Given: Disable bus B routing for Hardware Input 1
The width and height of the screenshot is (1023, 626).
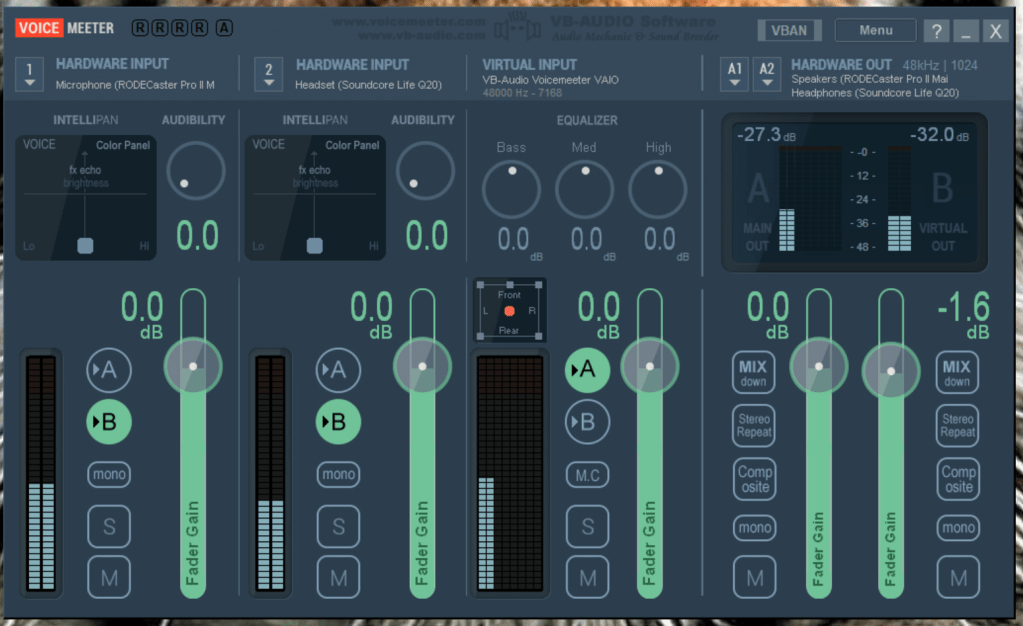Looking at the screenshot, I should (109, 422).
